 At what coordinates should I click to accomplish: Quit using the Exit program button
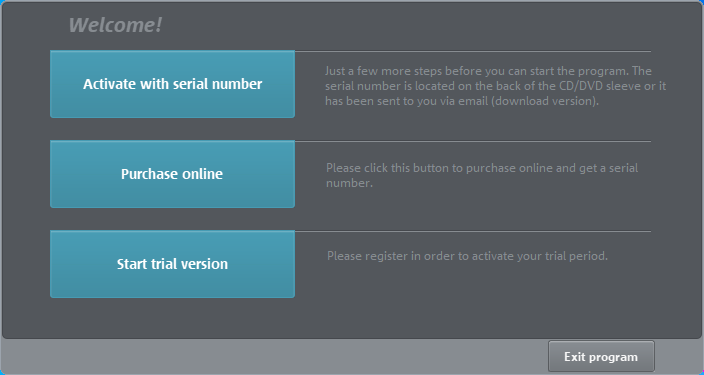point(601,357)
